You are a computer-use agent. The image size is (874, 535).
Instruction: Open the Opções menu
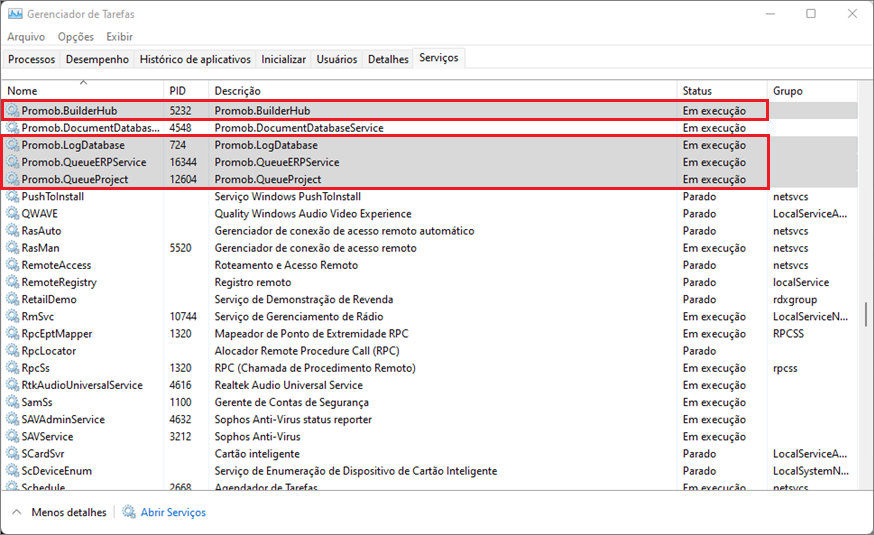(76, 37)
